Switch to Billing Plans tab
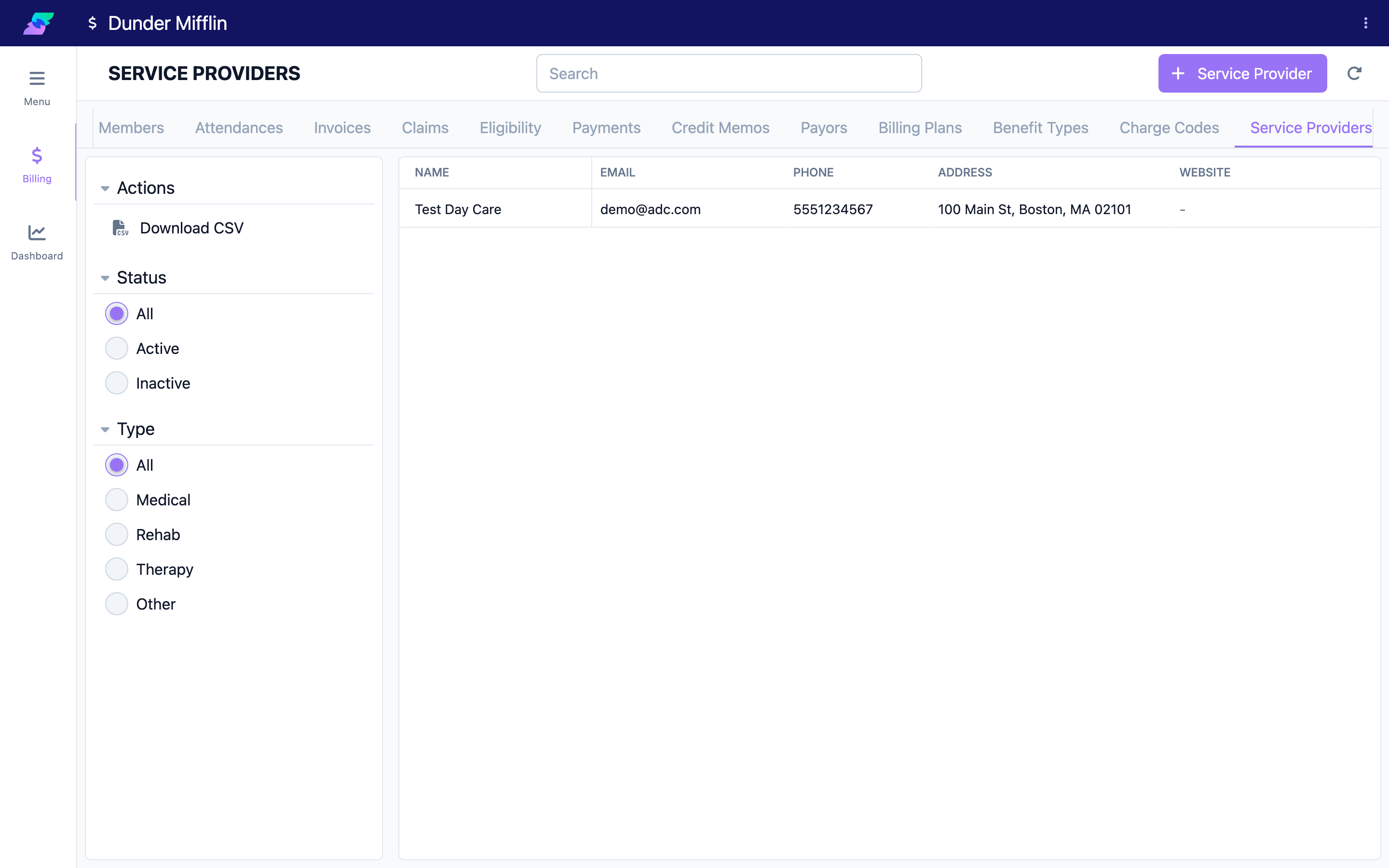The width and height of the screenshot is (1389, 868). tap(920, 127)
